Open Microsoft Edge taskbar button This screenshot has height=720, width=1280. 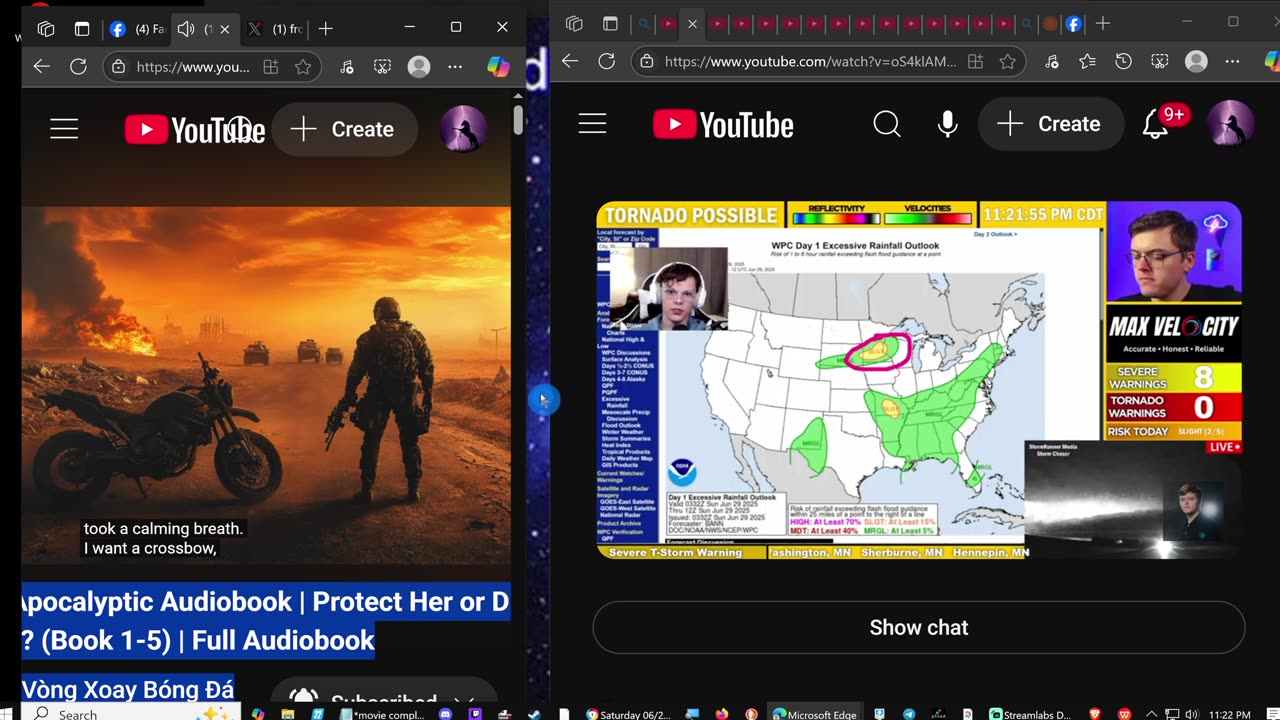812,714
